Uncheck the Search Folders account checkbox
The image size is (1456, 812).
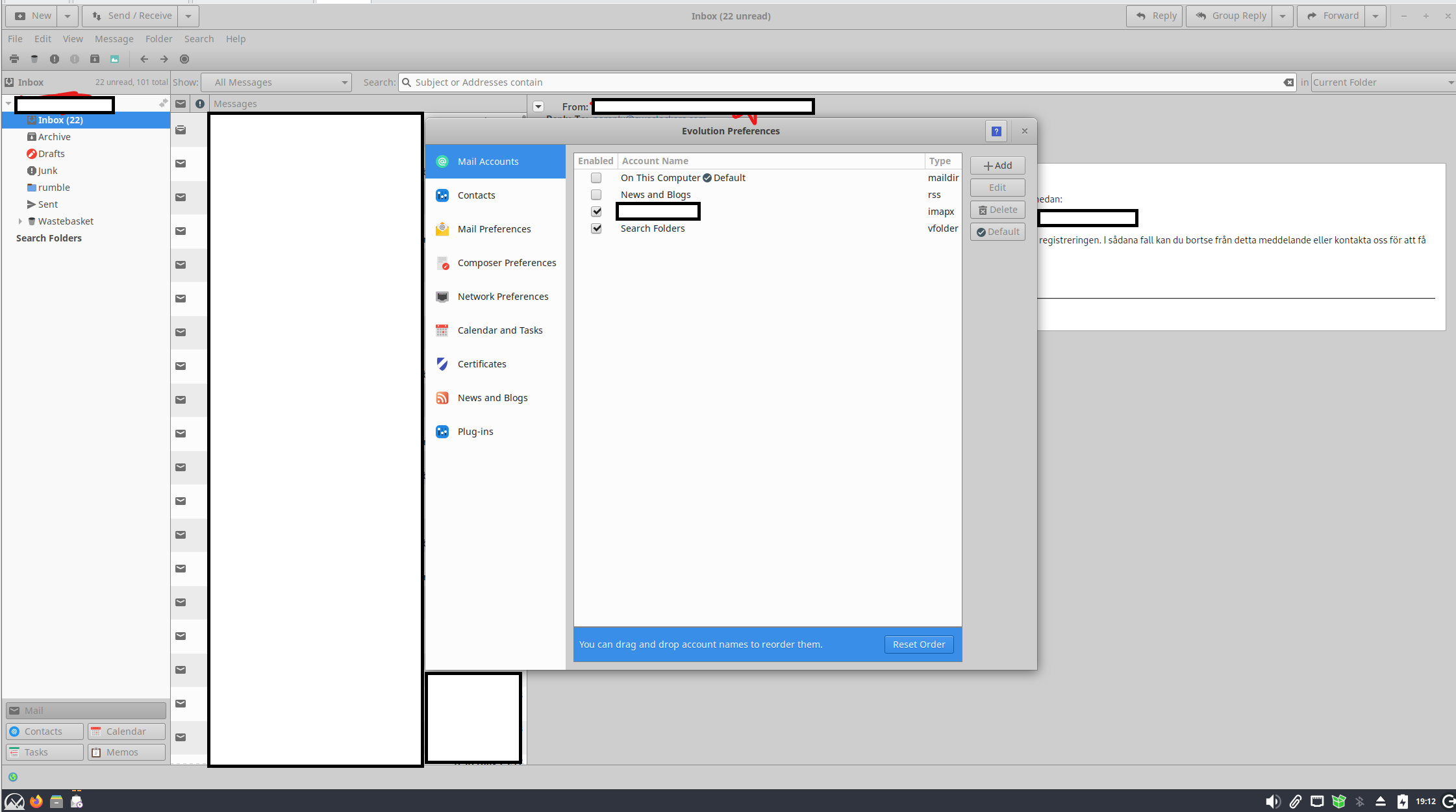pos(596,228)
